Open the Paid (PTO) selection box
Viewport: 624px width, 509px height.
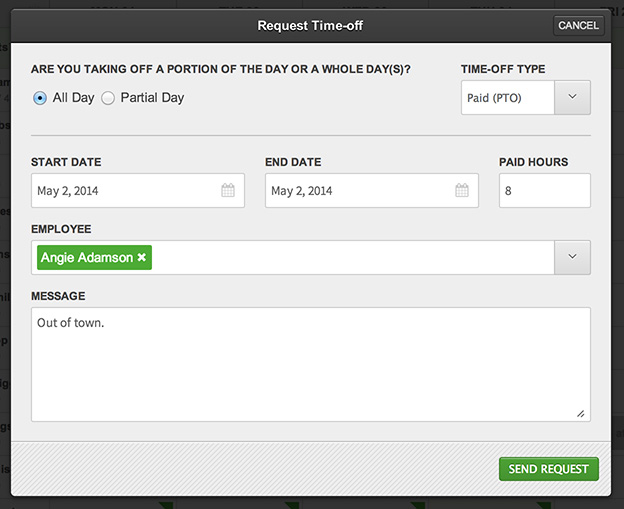pos(508,98)
